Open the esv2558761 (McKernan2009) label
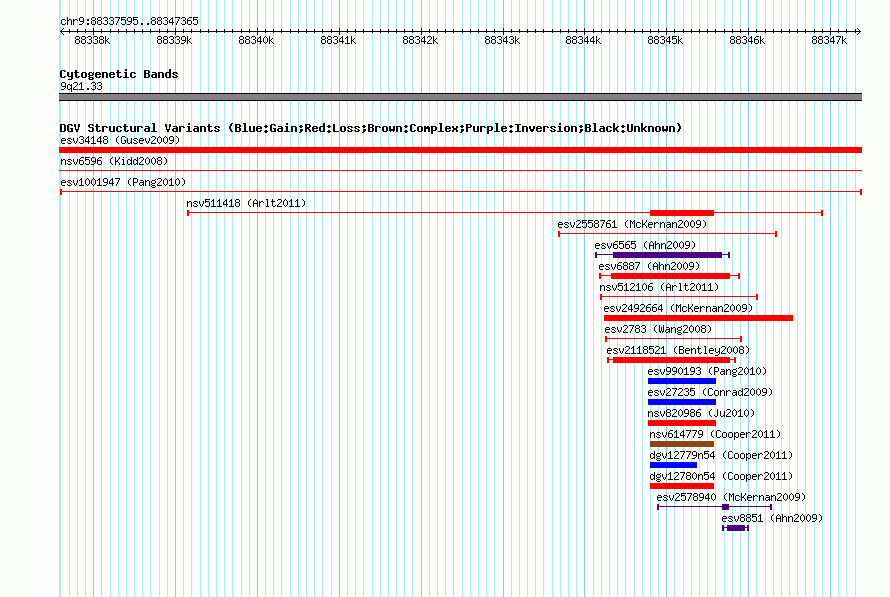This screenshot has width=890, height=597. click(632, 224)
